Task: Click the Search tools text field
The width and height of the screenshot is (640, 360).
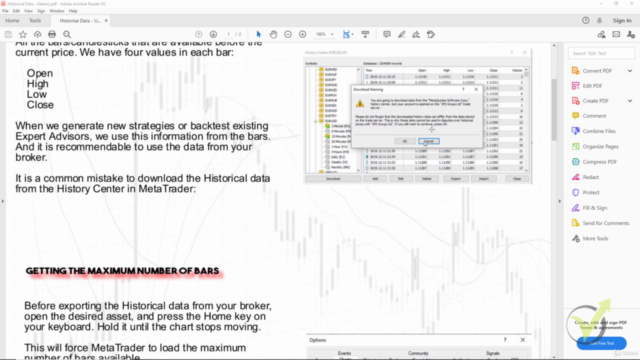Action: pos(601,53)
